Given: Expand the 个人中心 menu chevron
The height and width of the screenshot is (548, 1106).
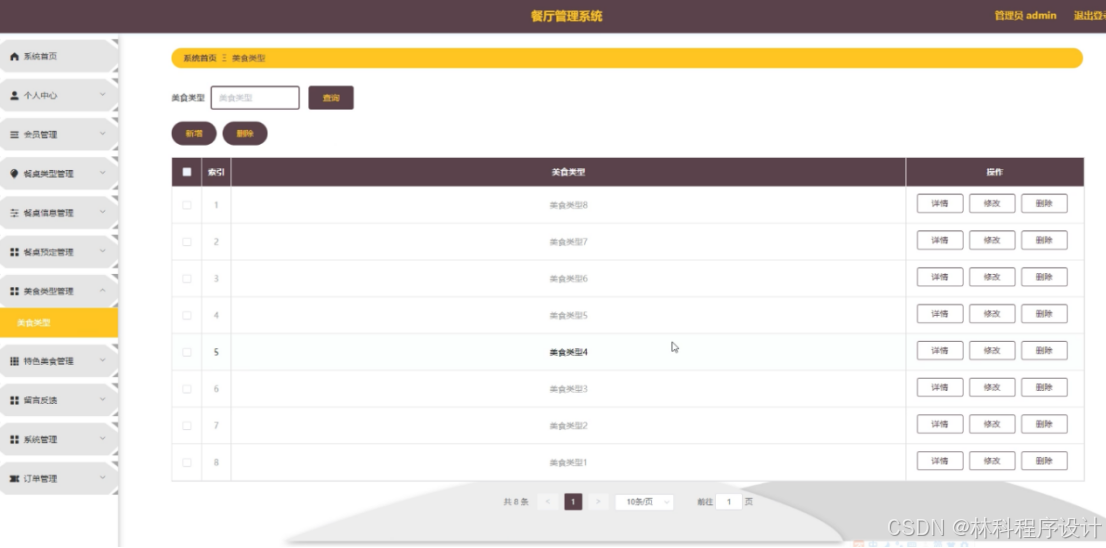Looking at the screenshot, I should (102, 95).
